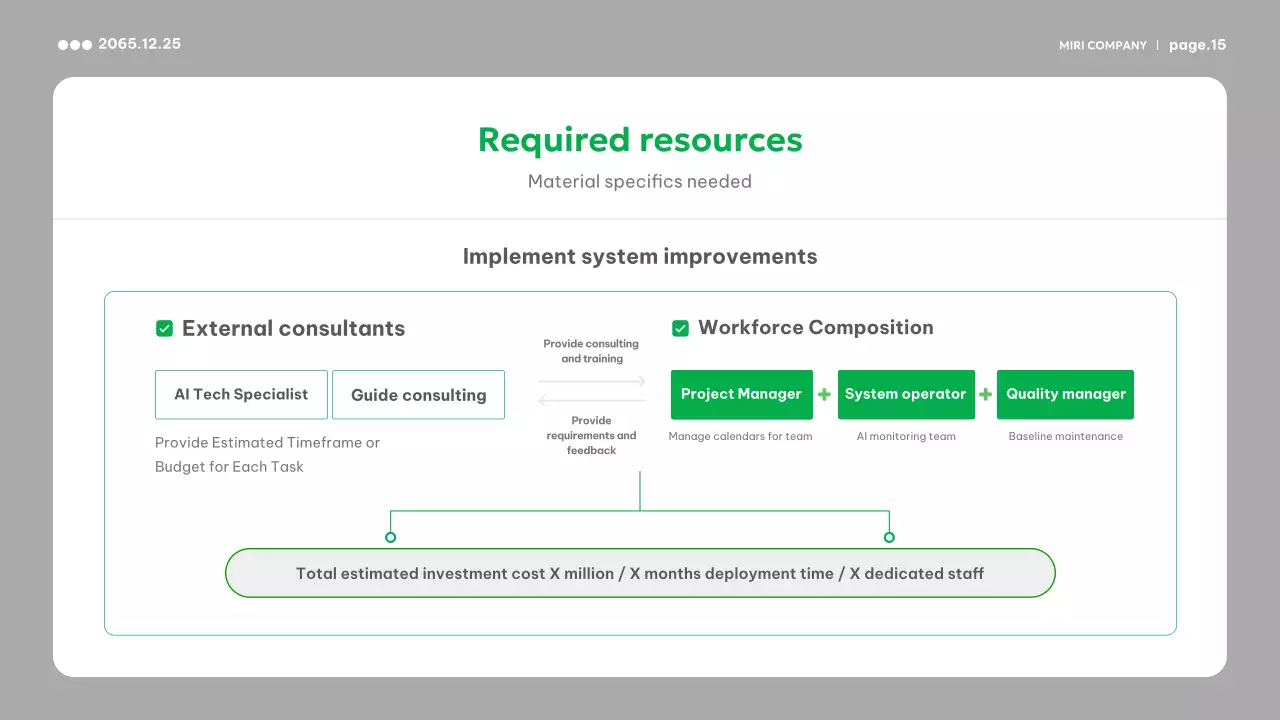Click the Guide consulting box
1280x720 pixels.
point(418,395)
